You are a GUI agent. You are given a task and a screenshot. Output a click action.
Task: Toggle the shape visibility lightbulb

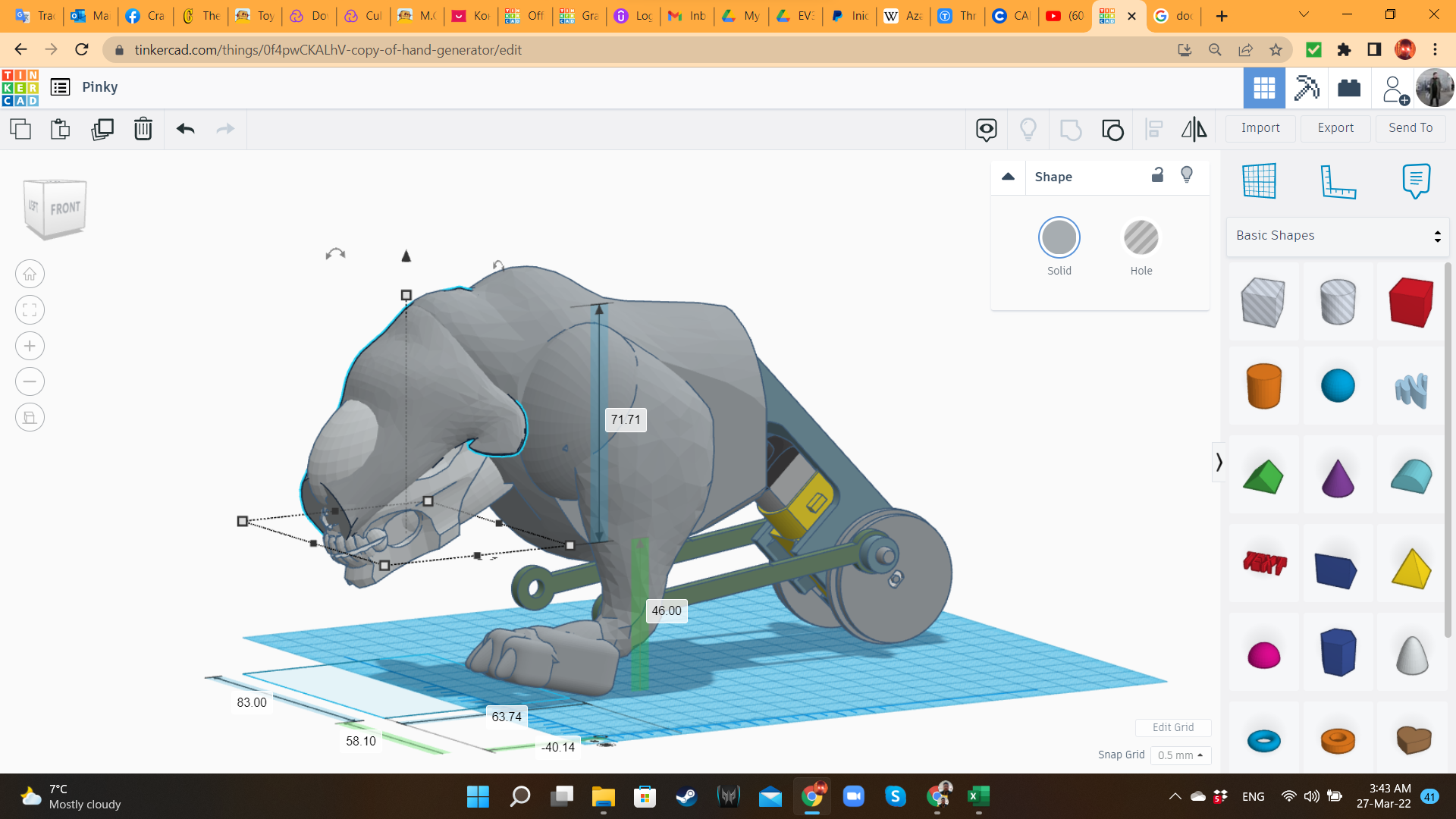(1187, 175)
